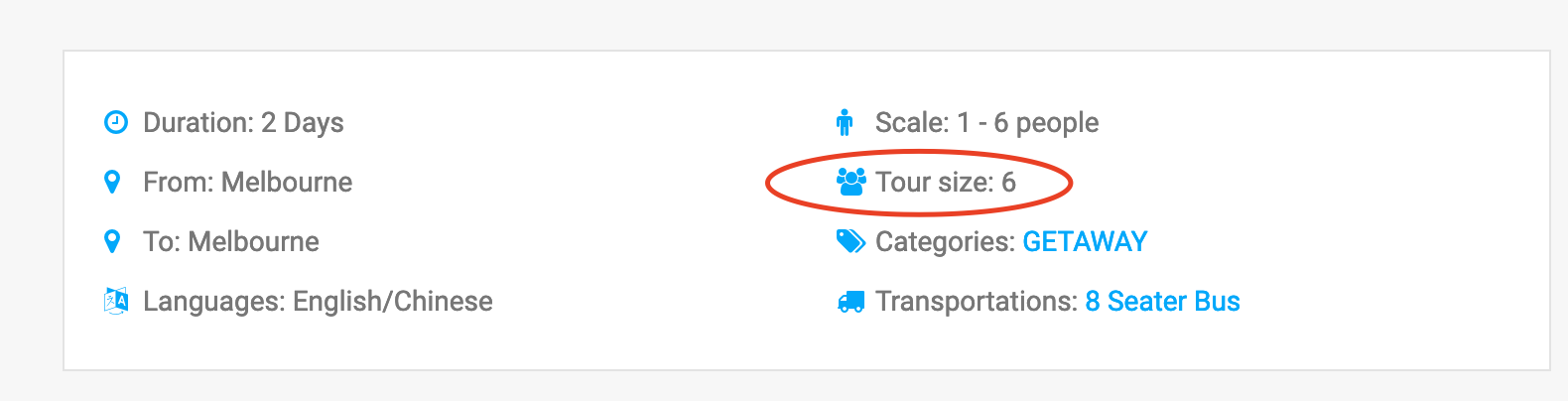The image size is (1568, 401).
Task: Click the "From: Melbourne" text
Action: pos(247,182)
